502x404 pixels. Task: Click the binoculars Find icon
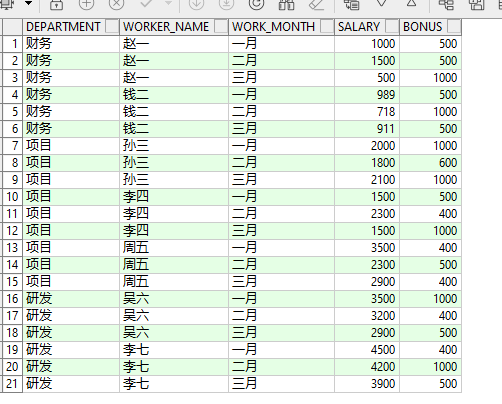pyautogui.click(x=286, y=5)
